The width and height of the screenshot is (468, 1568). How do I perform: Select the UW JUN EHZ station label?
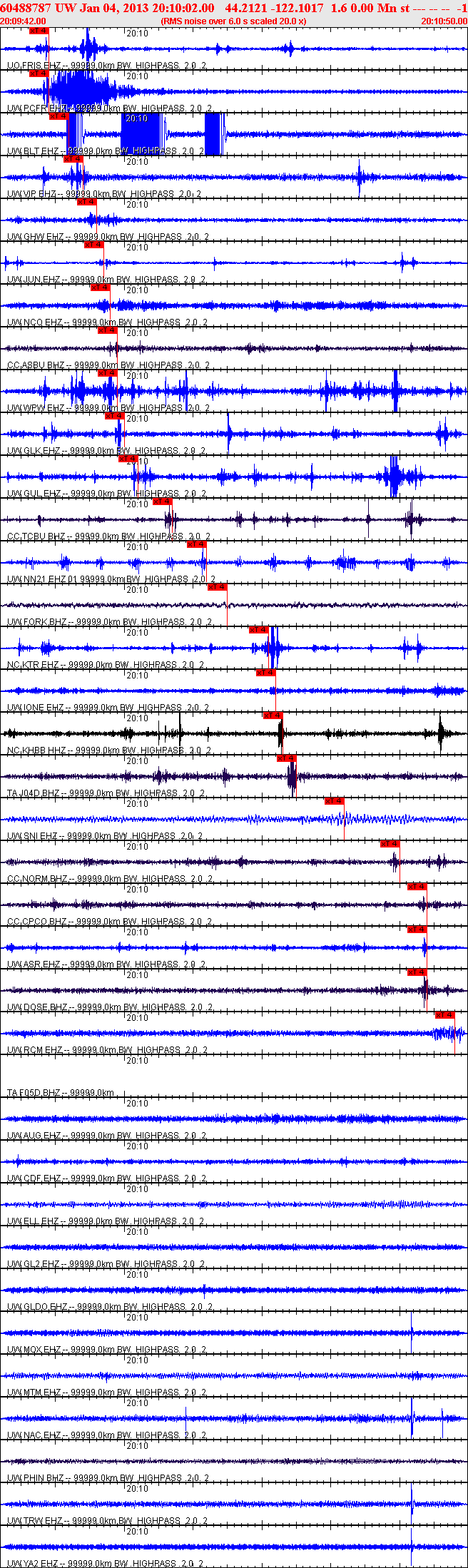pos(34,280)
